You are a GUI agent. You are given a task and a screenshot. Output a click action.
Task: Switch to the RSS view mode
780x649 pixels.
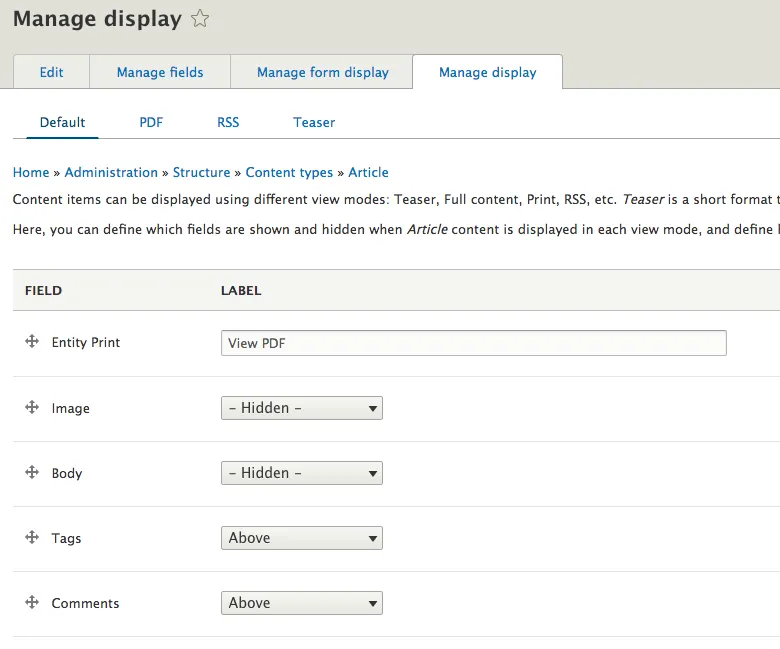pyautogui.click(x=228, y=122)
